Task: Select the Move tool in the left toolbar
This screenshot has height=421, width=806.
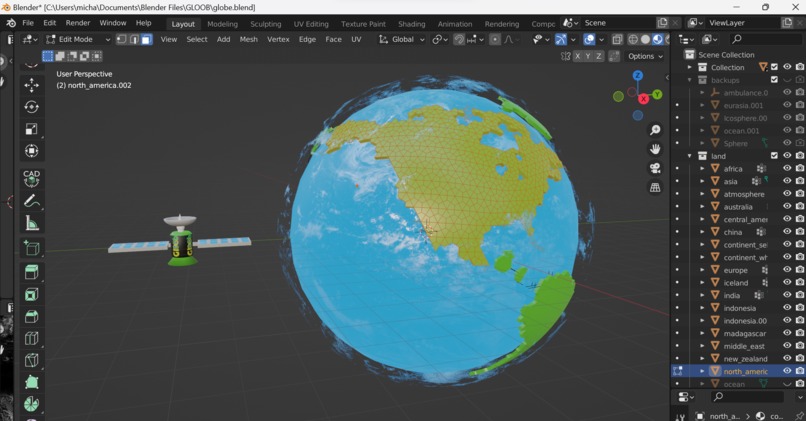Action: point(31,85)
